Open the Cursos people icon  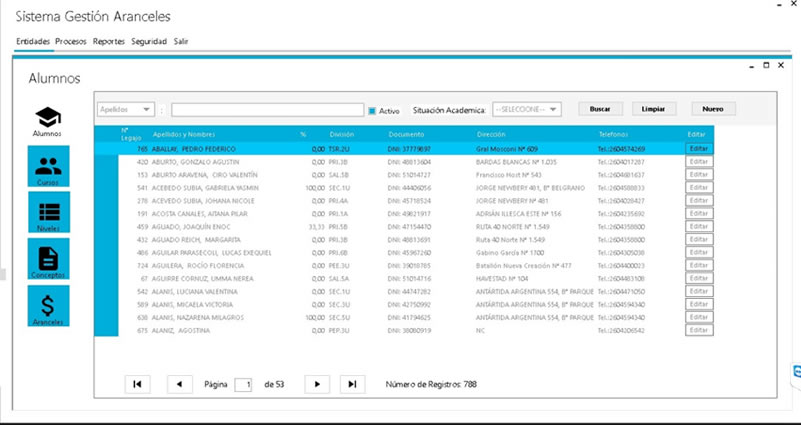pyautogui.click(x=49, y=166)
